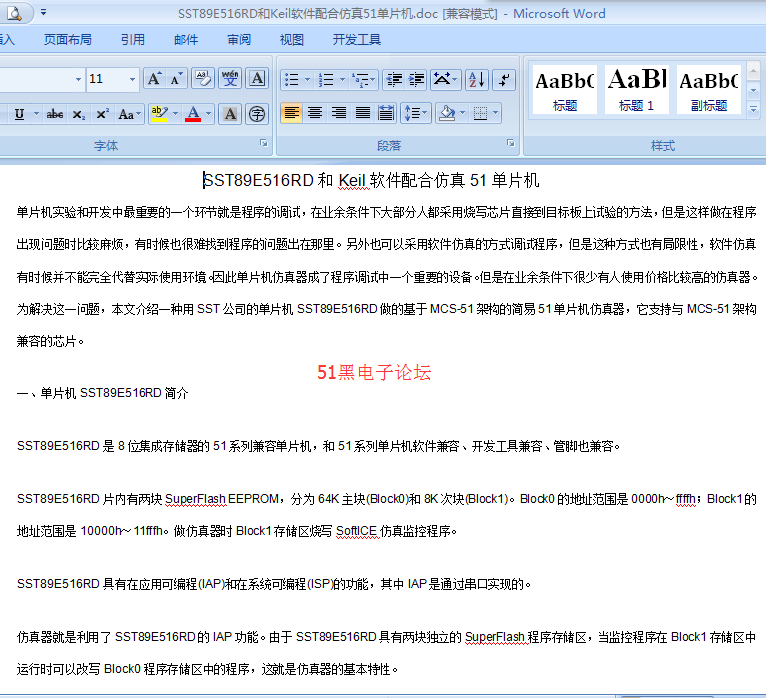
Task: Toggle Character Shading
Action: tap(230, 114)
